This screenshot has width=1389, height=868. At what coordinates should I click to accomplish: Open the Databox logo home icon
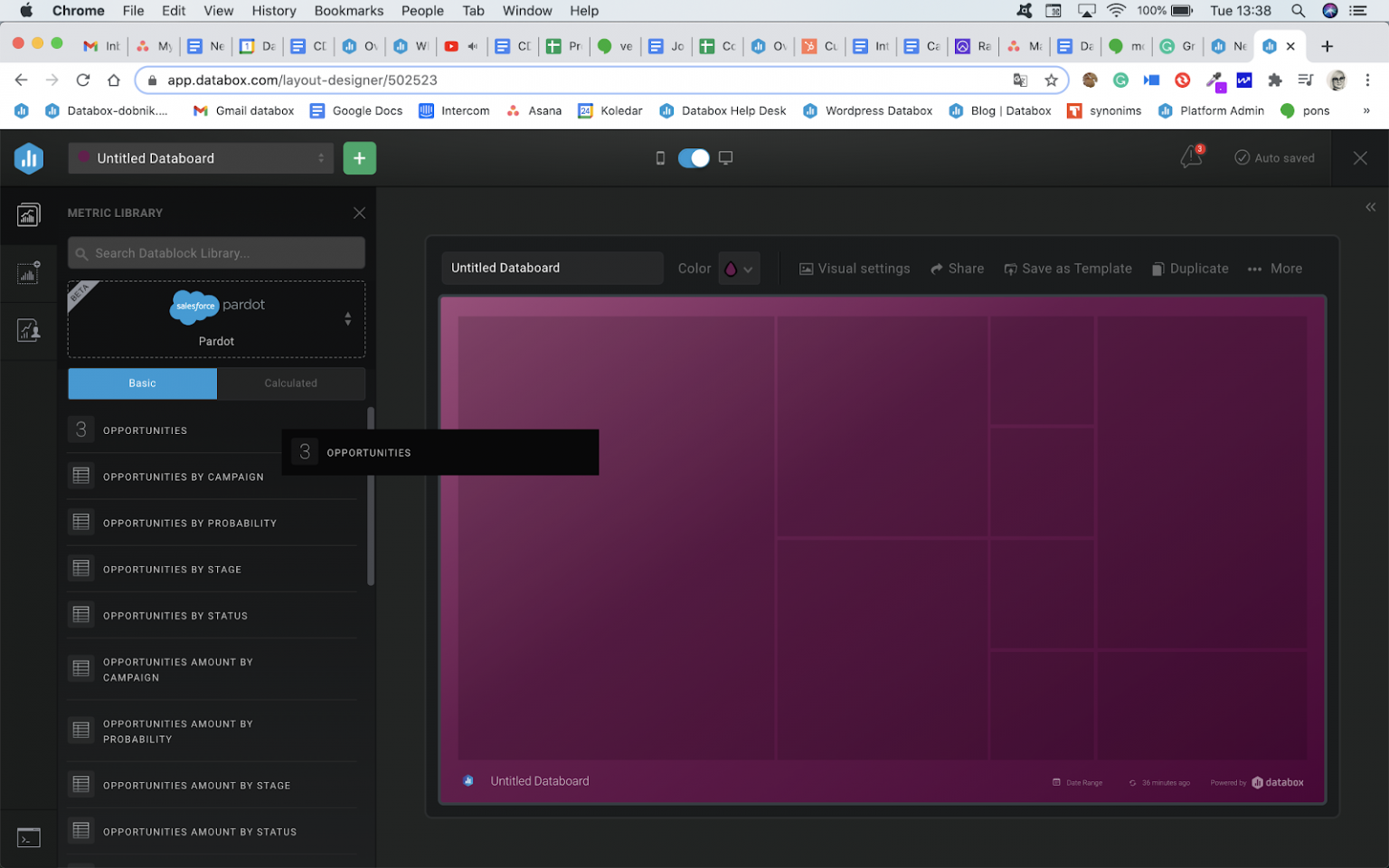tap(29, 158)
